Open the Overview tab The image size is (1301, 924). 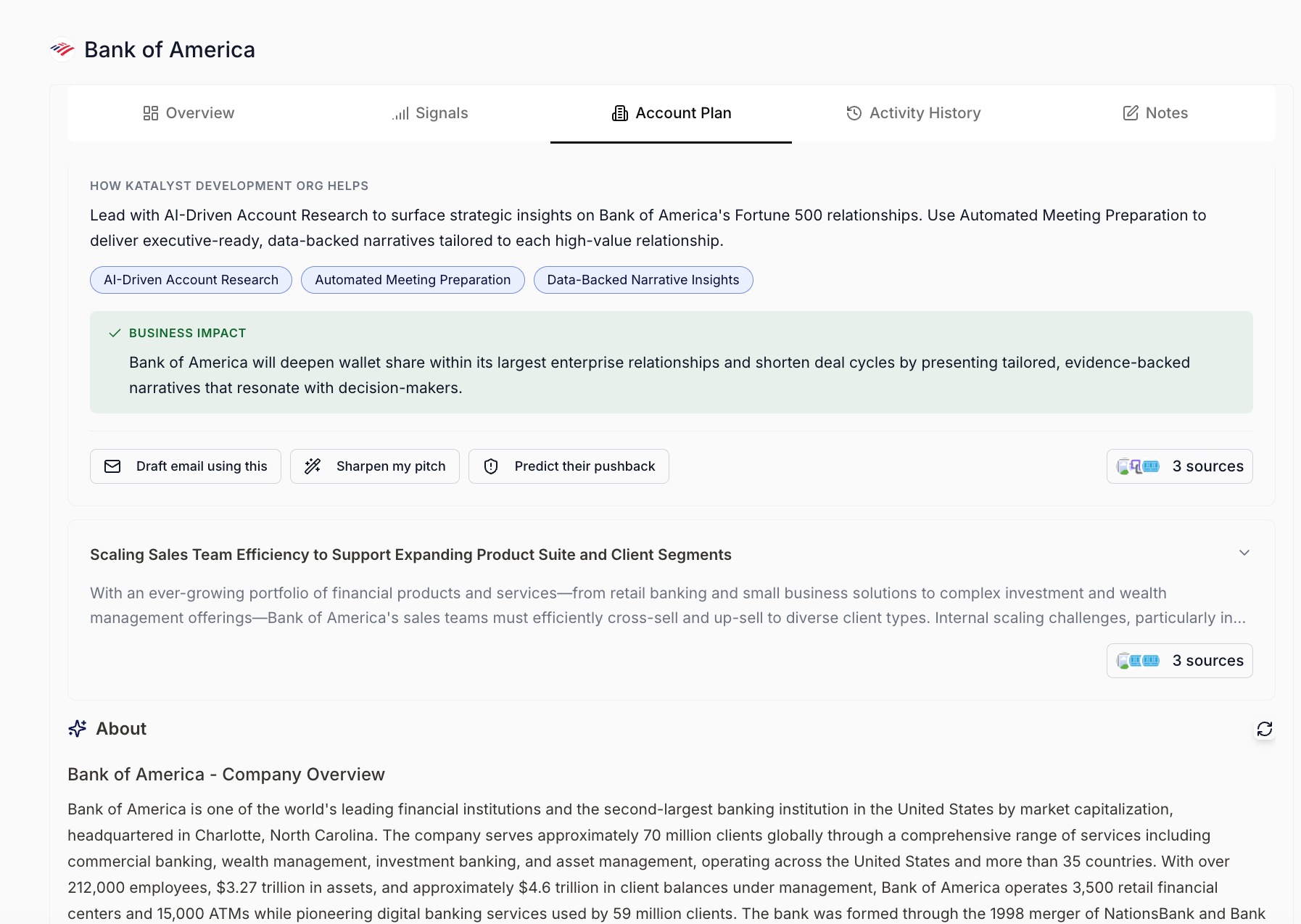189,113
